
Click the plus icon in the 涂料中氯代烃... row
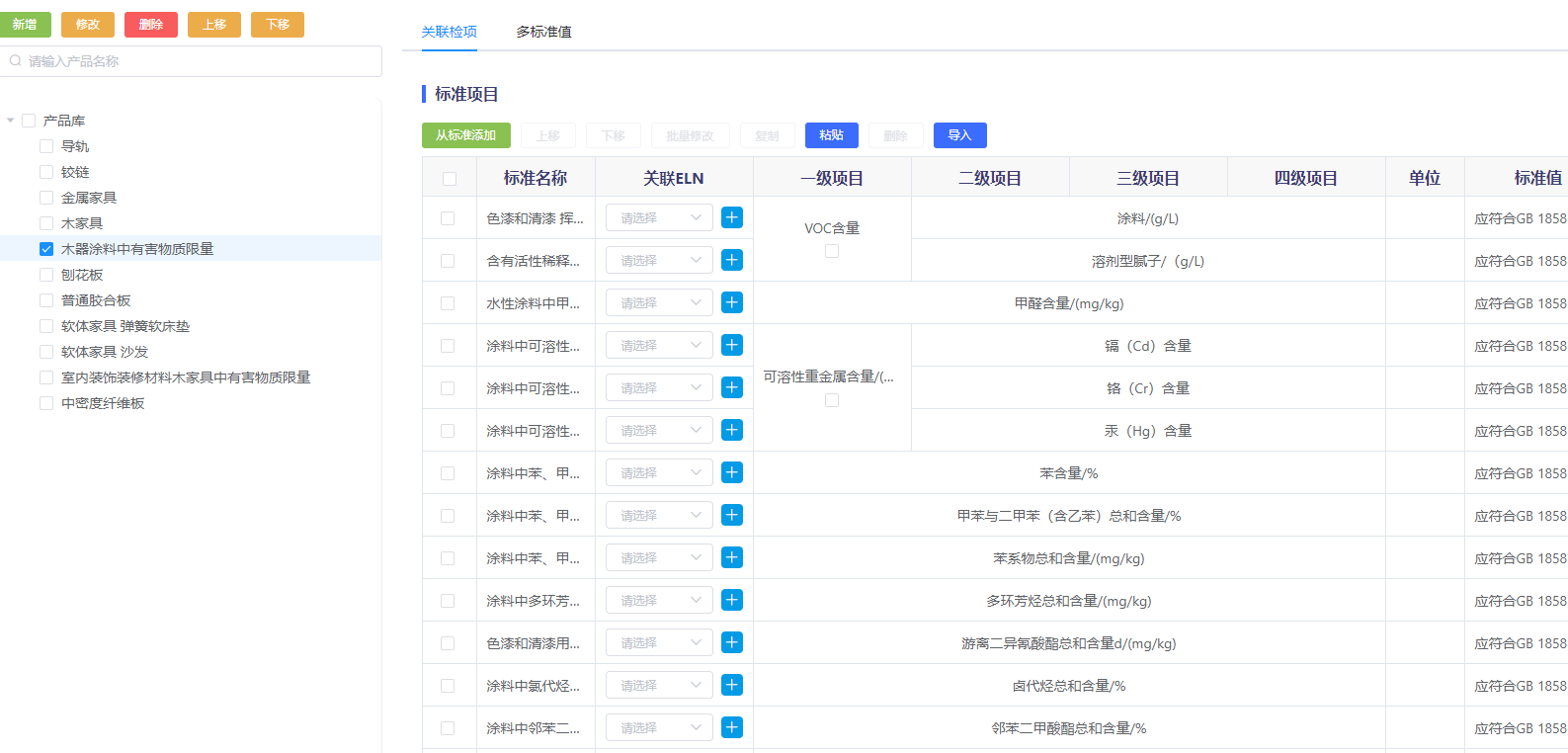pyautogui.click(x=731, y=685)
